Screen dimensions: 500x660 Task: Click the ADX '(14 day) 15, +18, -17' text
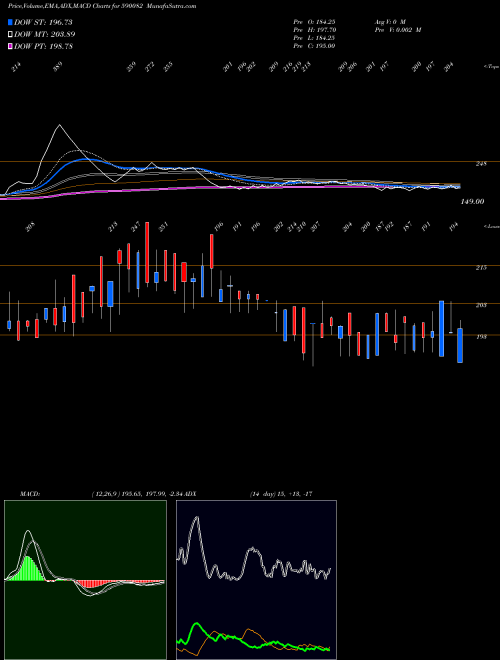coord(281,494)
